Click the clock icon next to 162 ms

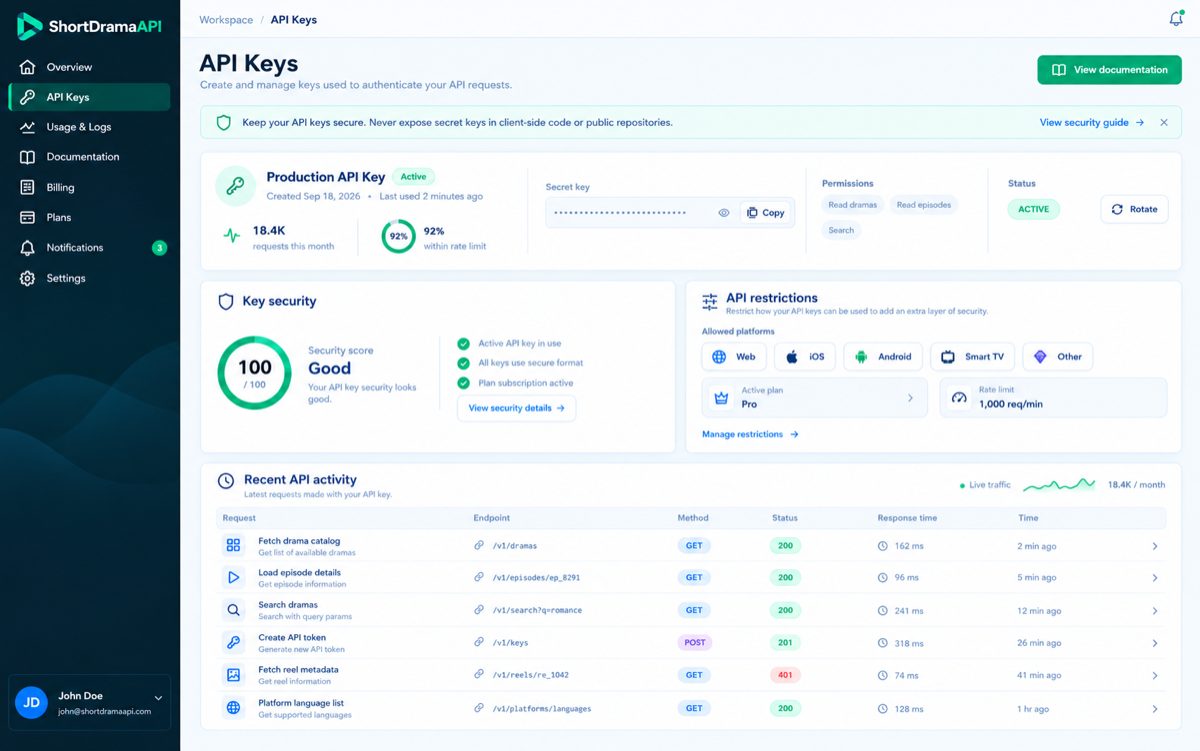883,546
